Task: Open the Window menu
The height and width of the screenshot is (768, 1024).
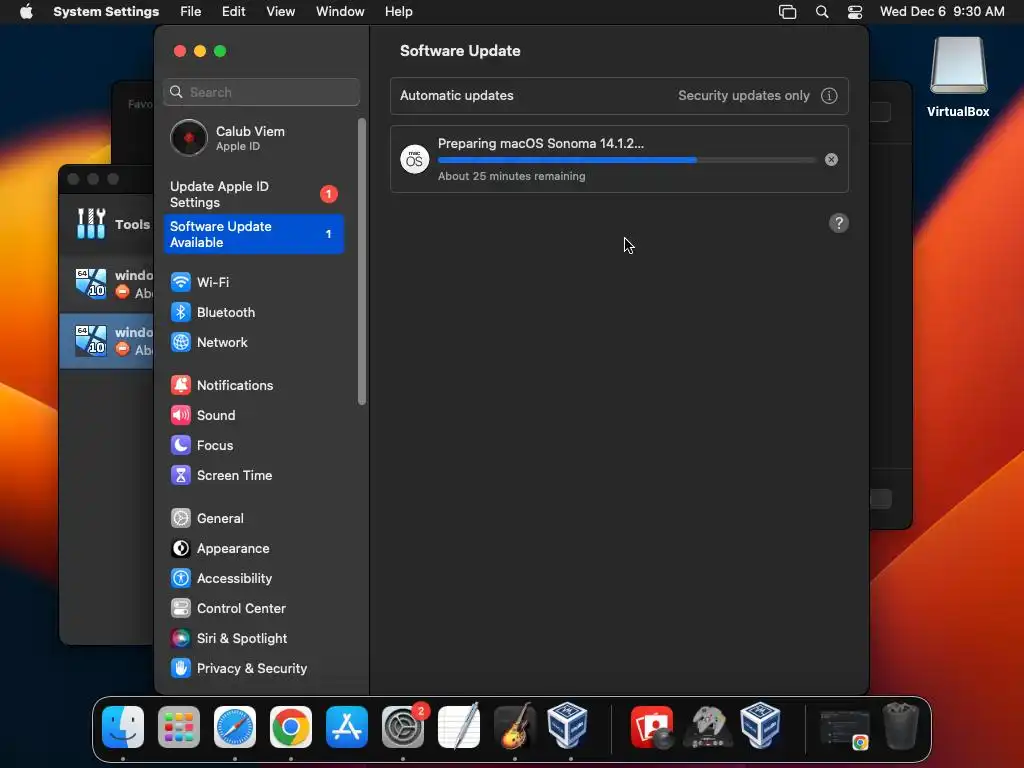Action: 340,12
